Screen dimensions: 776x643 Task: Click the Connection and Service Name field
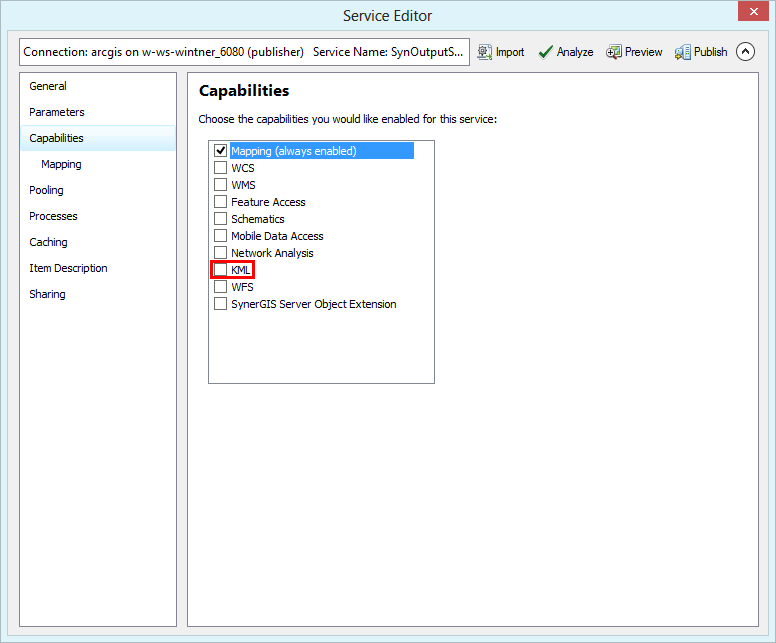(243, 52)
